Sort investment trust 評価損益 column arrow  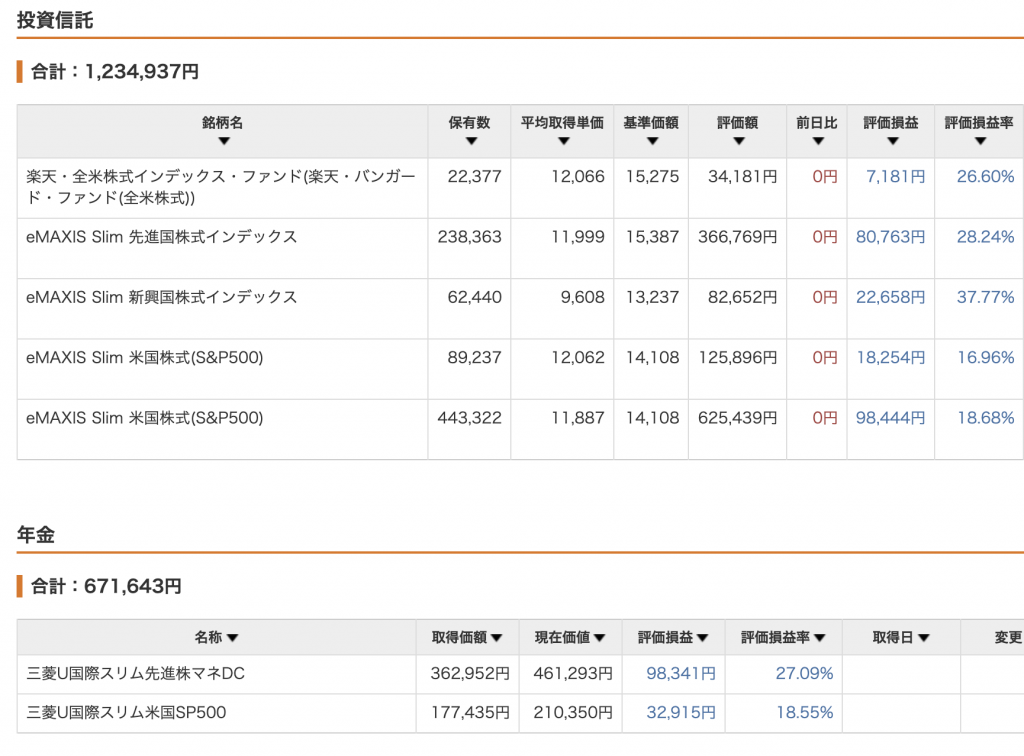(x=893, y=141)
